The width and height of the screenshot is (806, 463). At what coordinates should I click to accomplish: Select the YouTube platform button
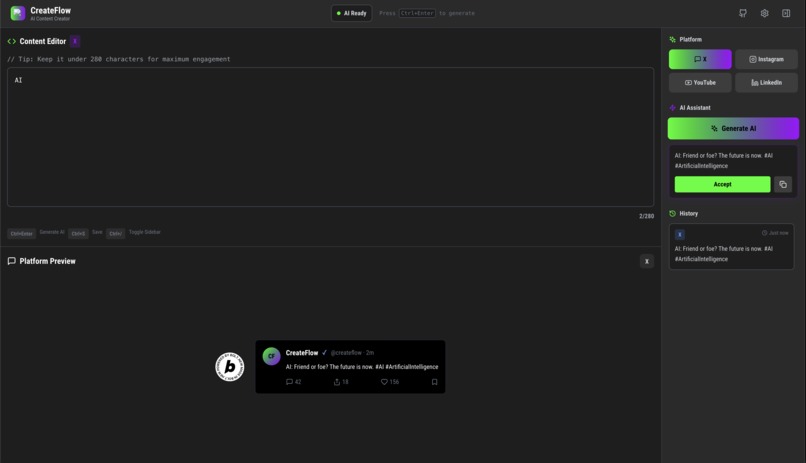[700, 82]
